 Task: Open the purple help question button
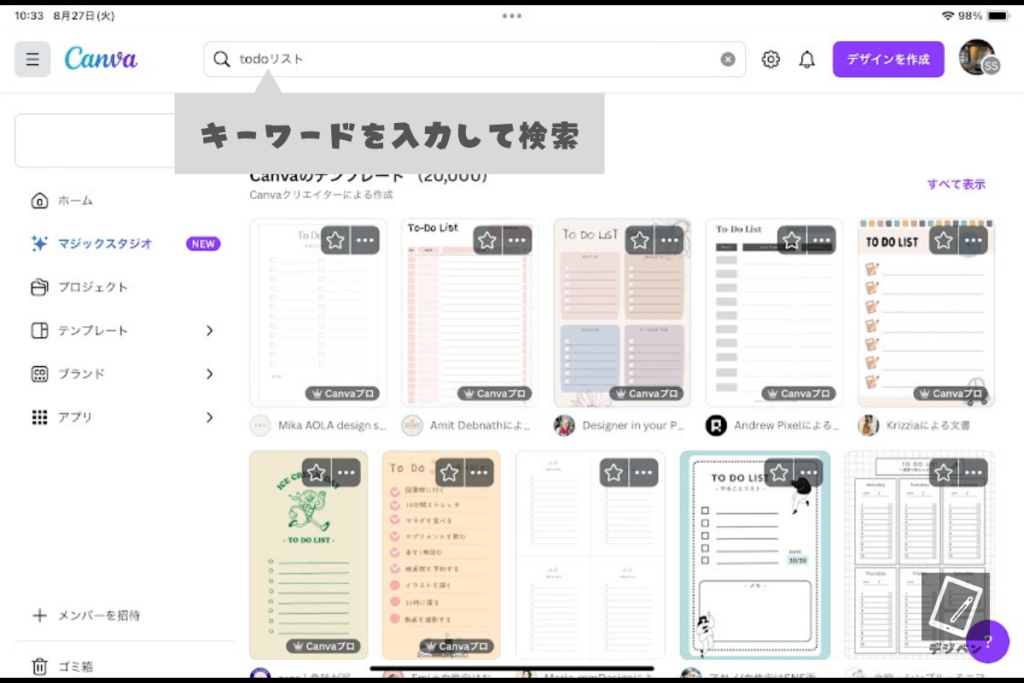pos(988,641)
